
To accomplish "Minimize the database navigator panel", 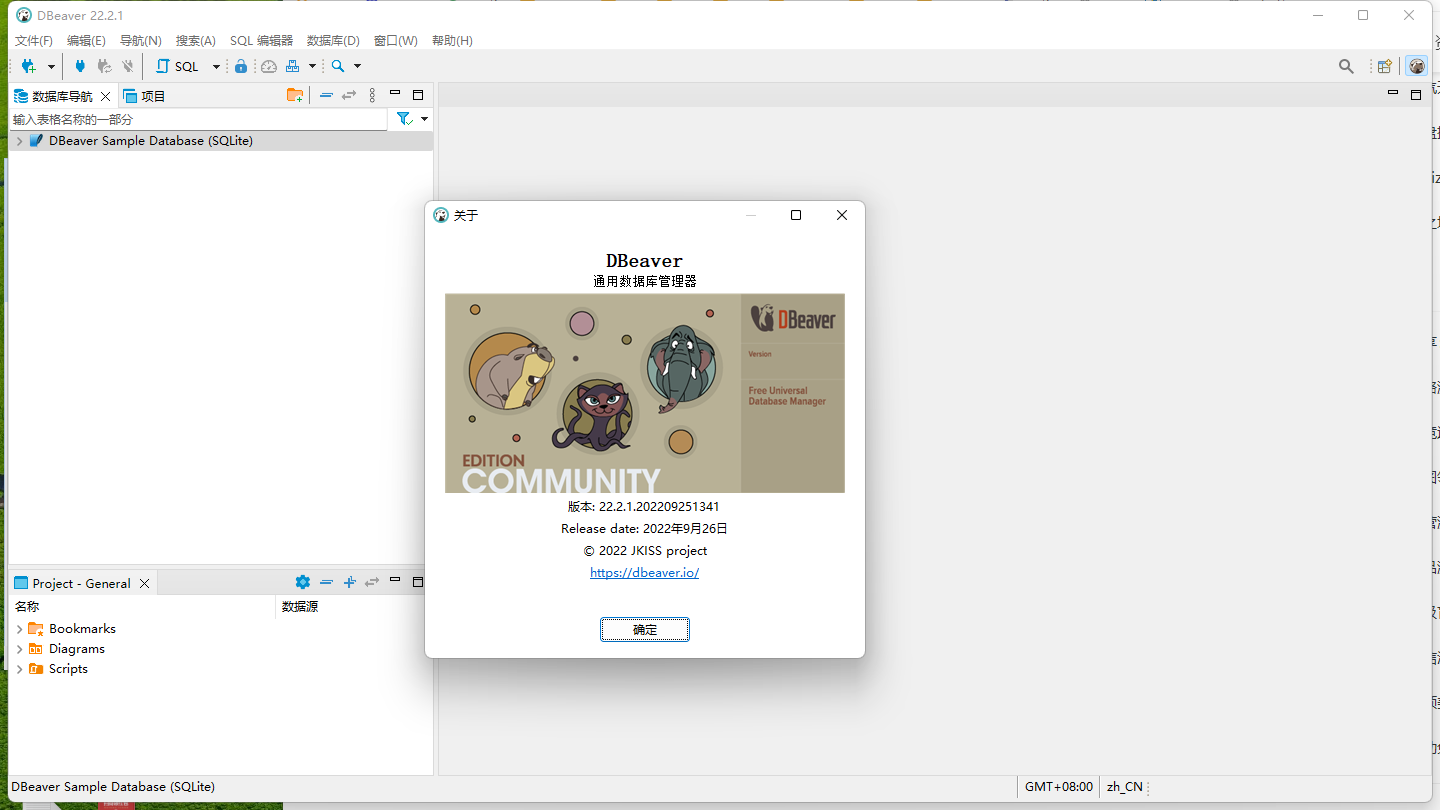I will [x=394, y=94].
